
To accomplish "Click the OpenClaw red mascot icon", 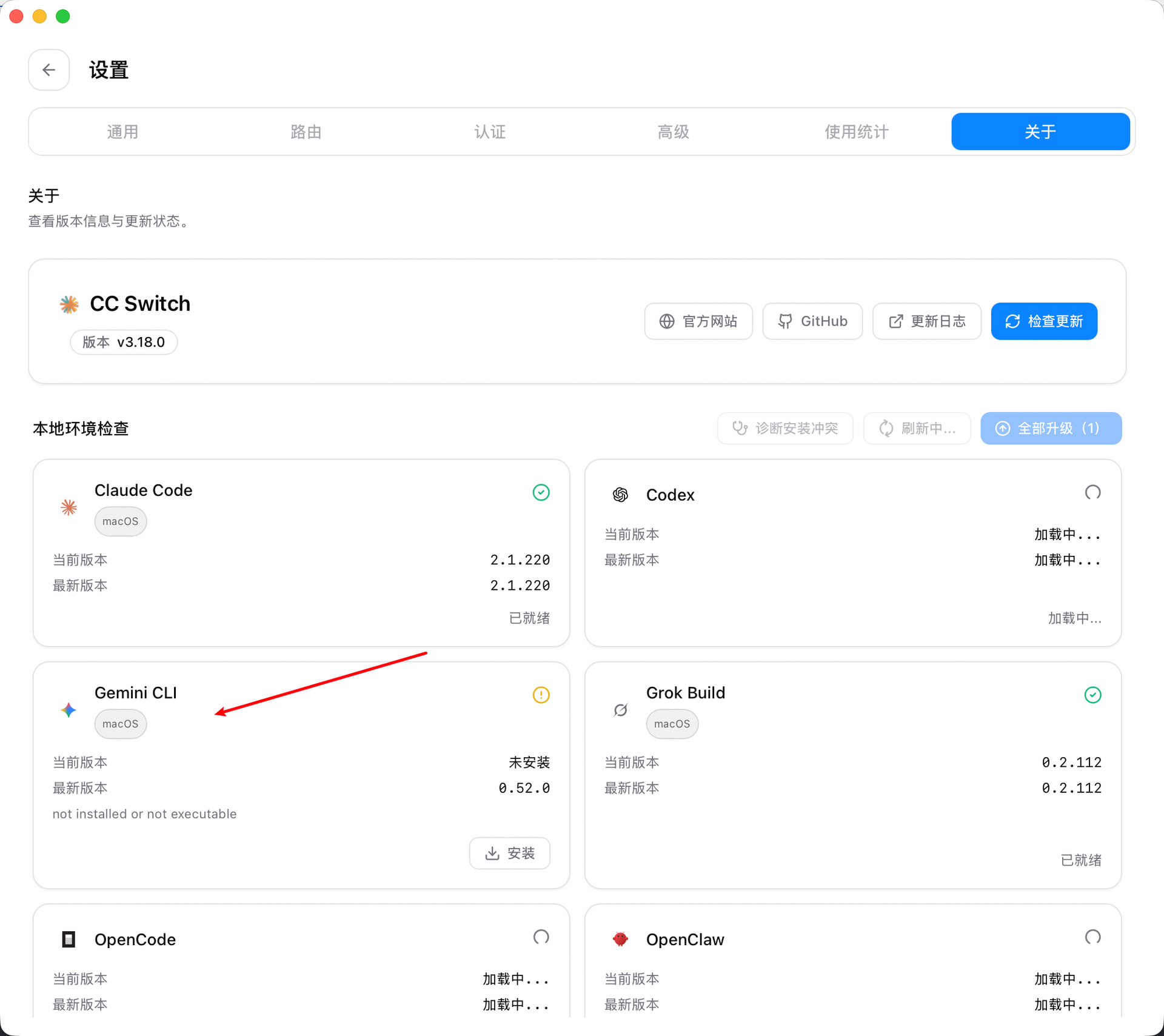I will coord(620,939).
